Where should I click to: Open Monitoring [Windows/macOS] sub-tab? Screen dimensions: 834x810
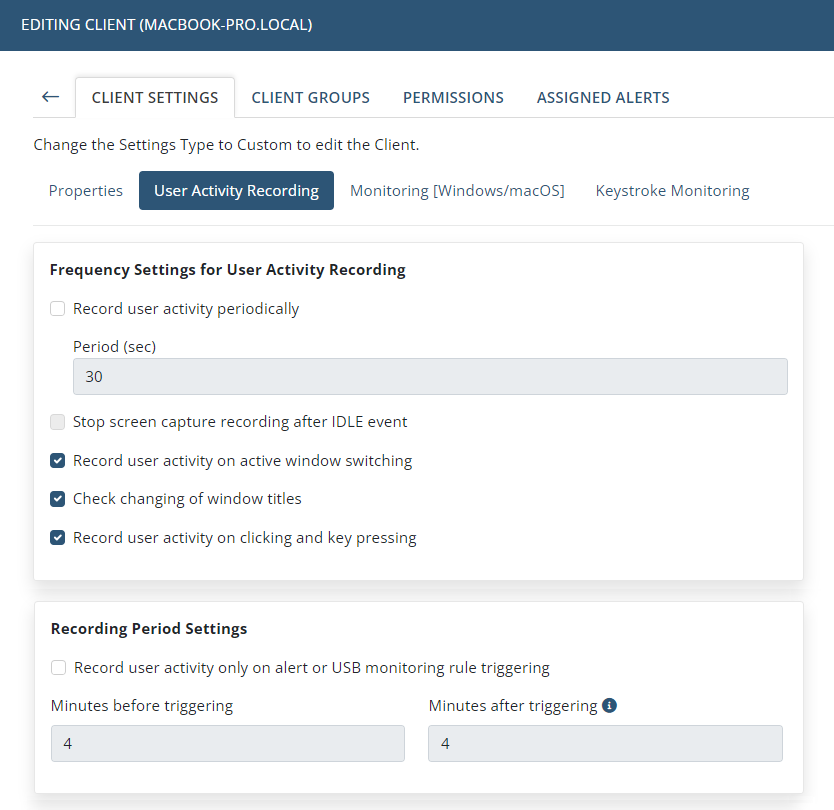pos(457,190)
